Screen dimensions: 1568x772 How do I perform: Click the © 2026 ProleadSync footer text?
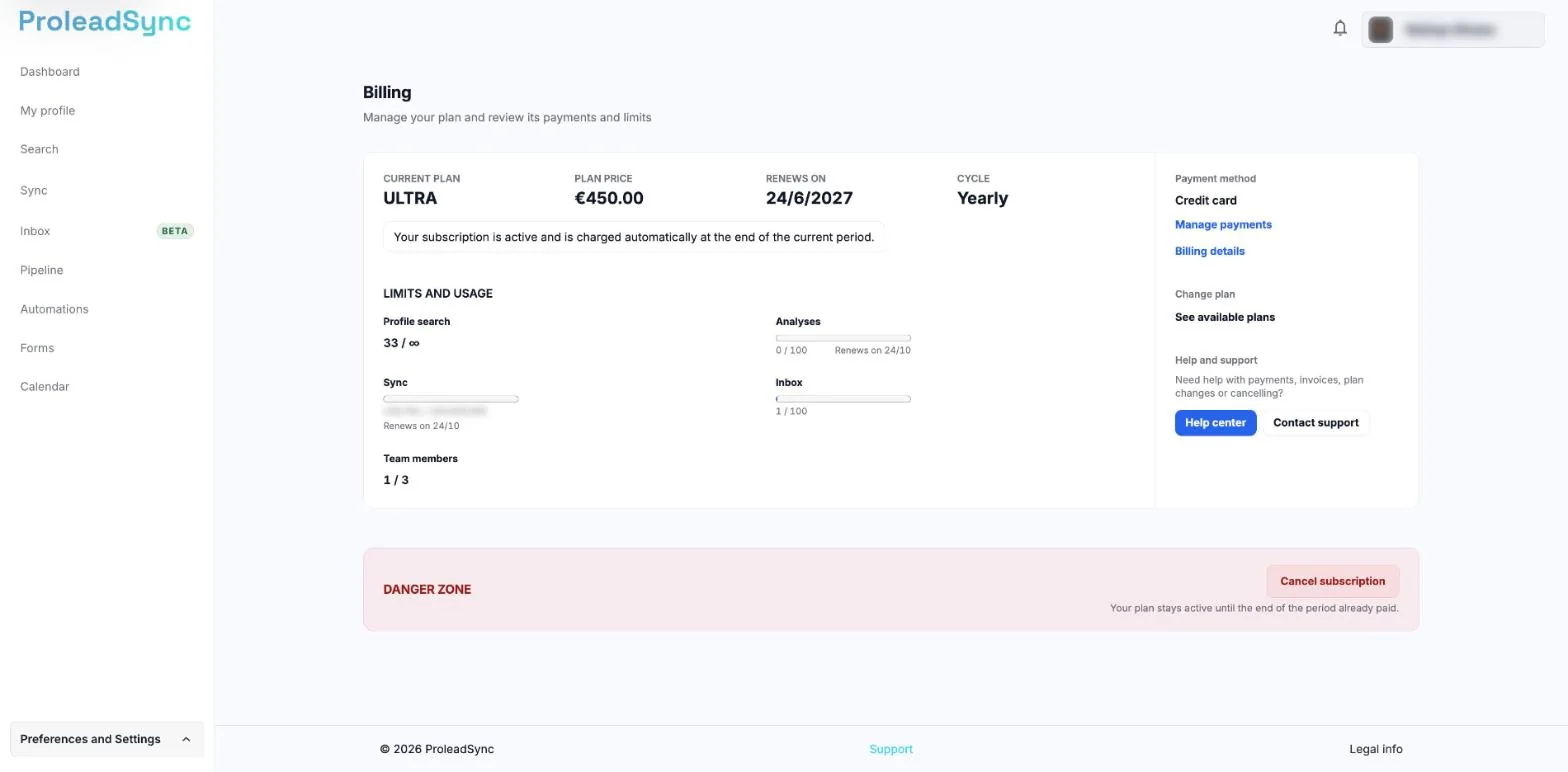437,749
